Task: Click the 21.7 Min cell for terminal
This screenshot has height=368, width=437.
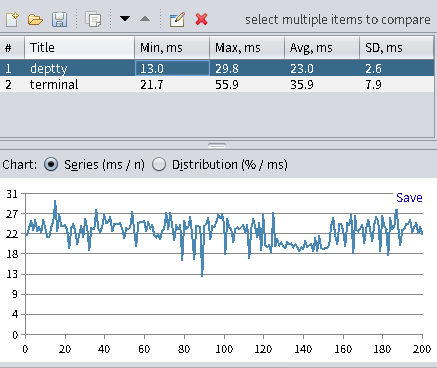Action: (x=172, y=84)
